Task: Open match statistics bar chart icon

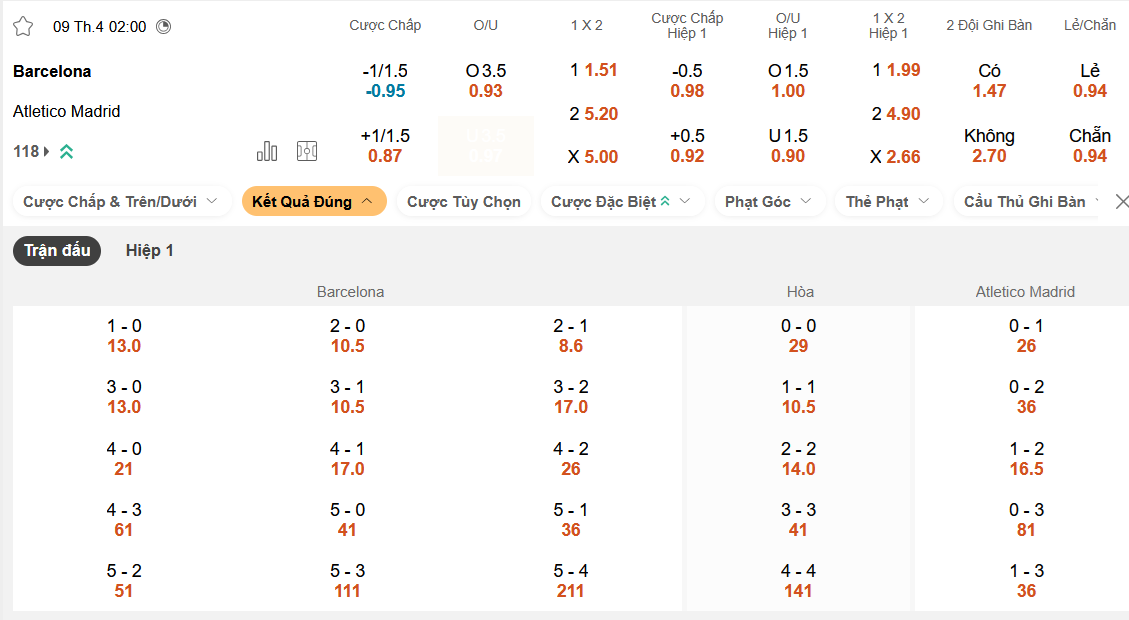Action: (267, 151)
